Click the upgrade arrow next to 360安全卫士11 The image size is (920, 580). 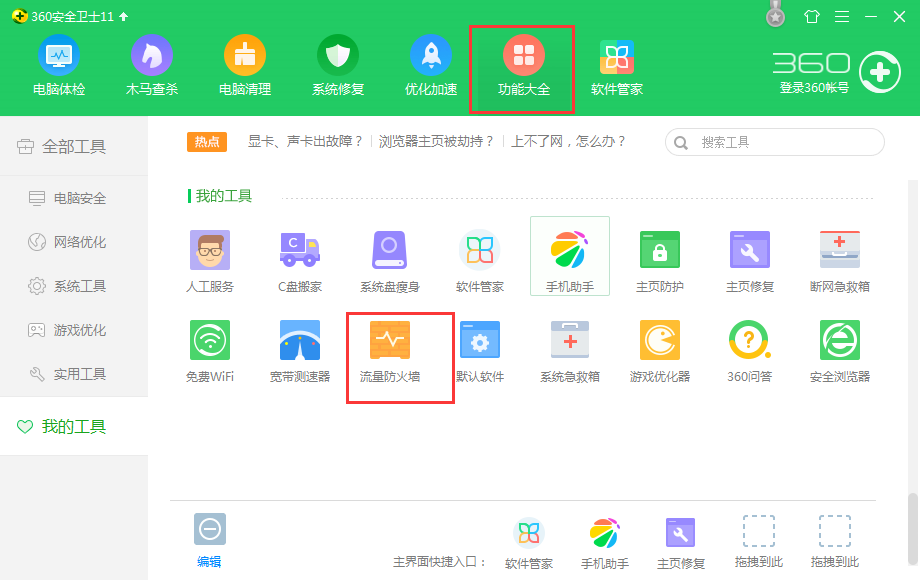[x=123, y=16]
